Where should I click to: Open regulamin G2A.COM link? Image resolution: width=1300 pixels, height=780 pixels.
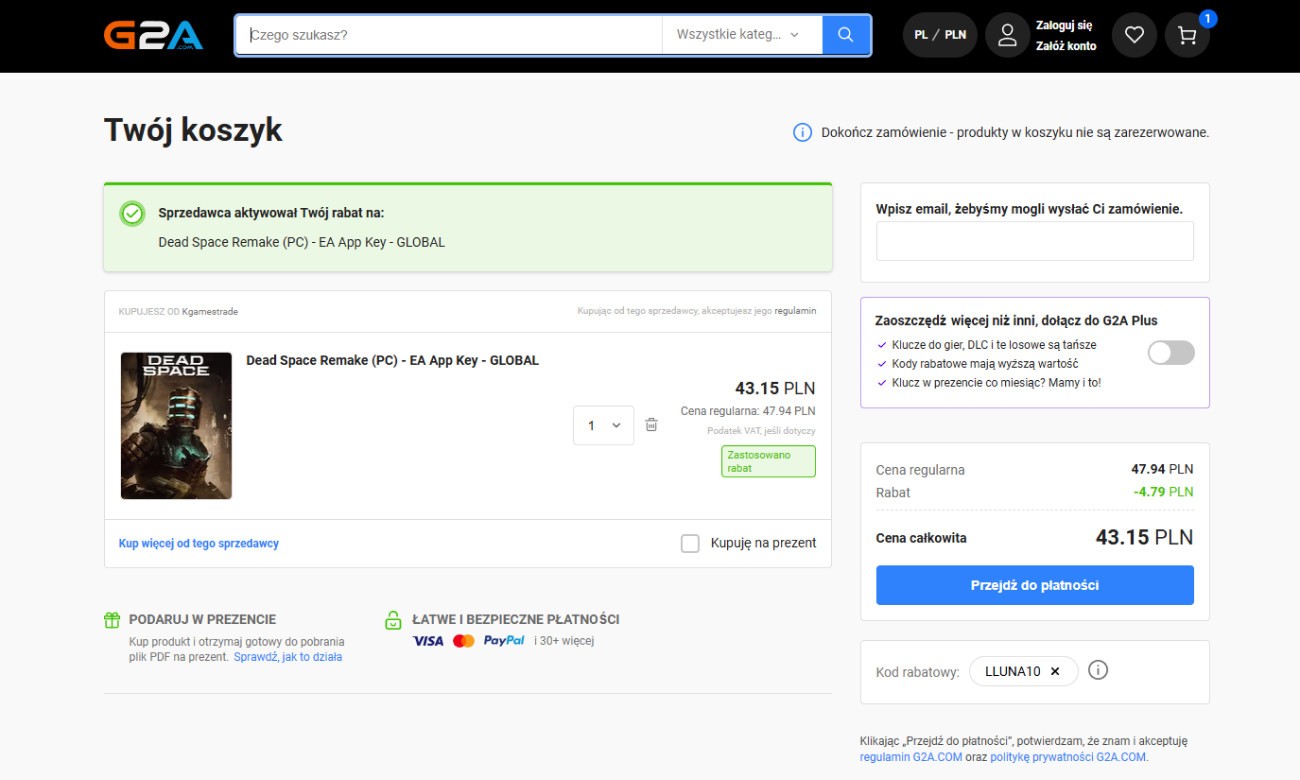coord(910,757)
